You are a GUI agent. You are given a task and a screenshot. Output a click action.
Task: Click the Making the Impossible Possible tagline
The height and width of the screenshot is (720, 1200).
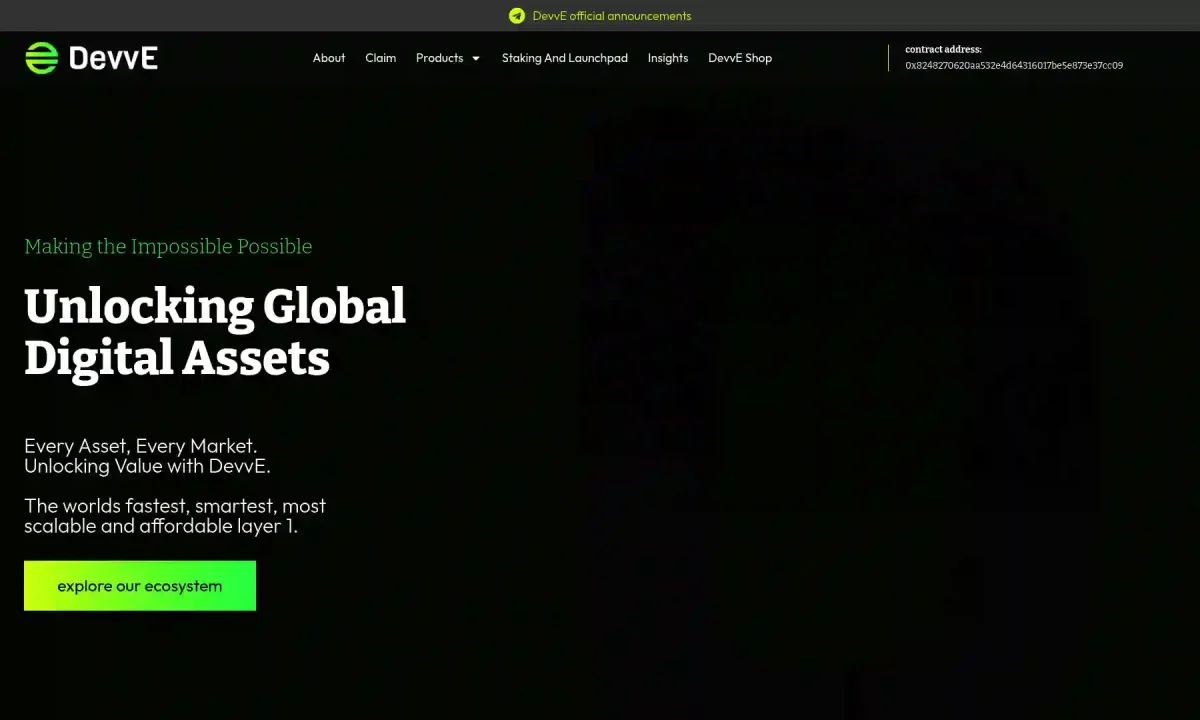pyautogui.click(x=168, y=247)
